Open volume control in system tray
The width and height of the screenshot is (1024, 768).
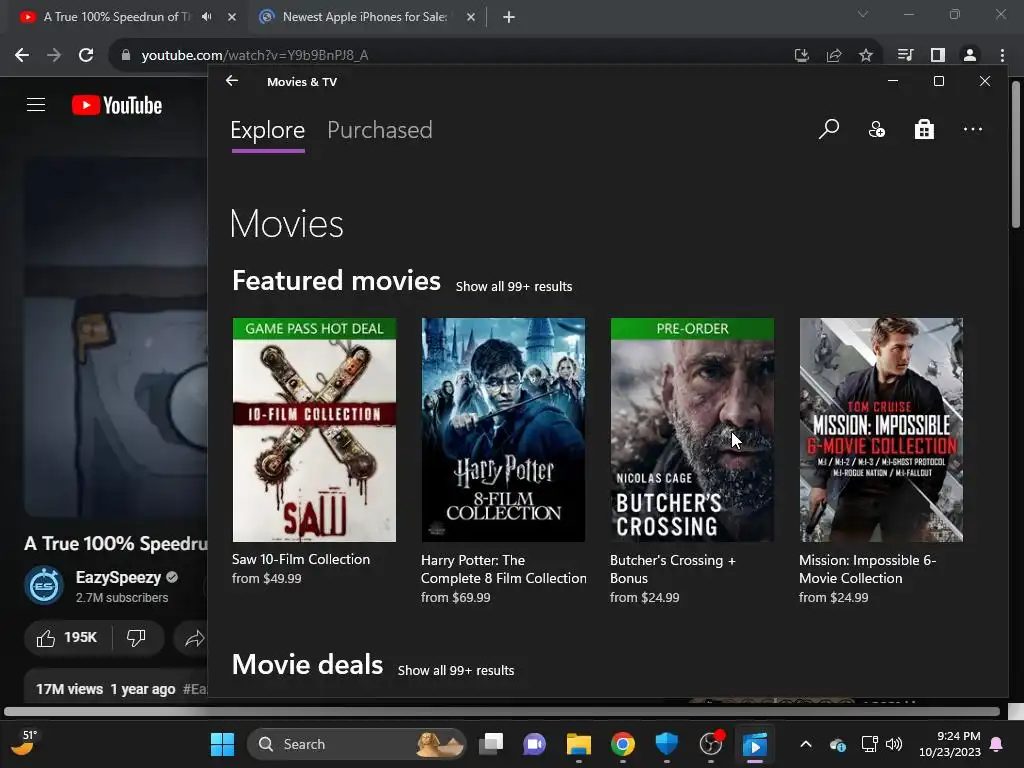(894, 744)
